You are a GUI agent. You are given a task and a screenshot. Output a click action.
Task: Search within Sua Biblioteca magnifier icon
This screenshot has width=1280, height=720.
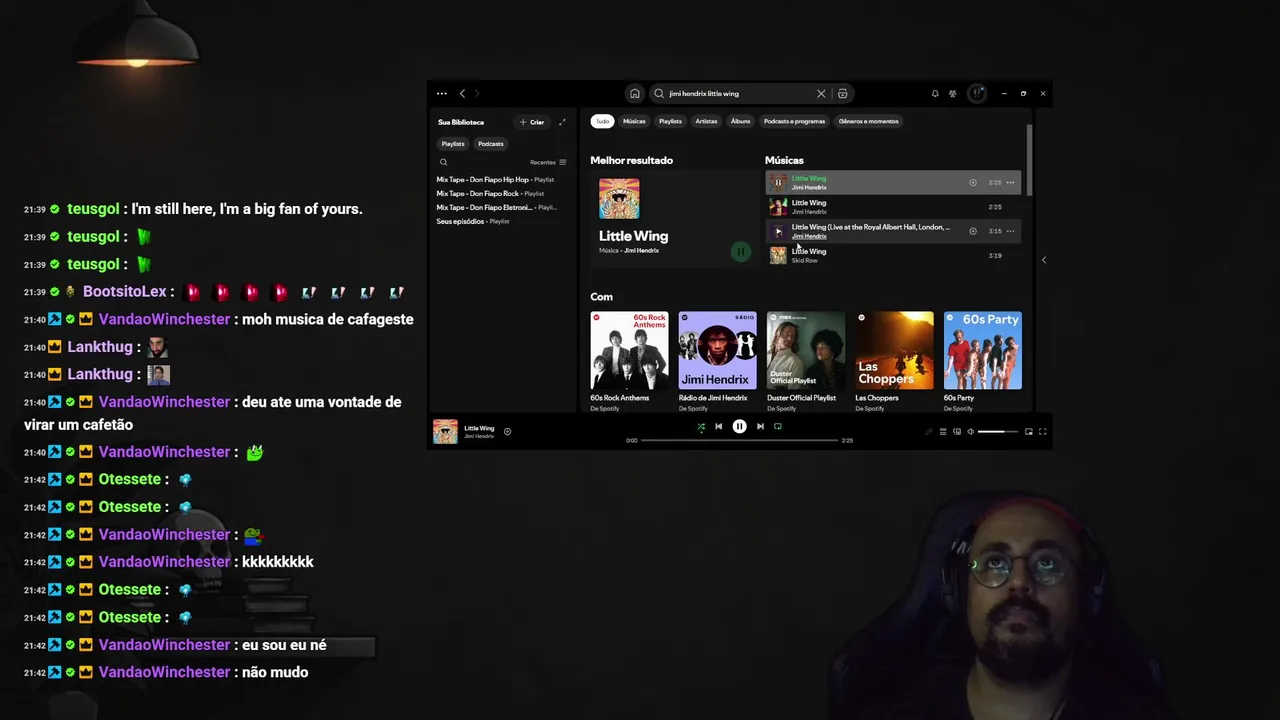[443, 162]
